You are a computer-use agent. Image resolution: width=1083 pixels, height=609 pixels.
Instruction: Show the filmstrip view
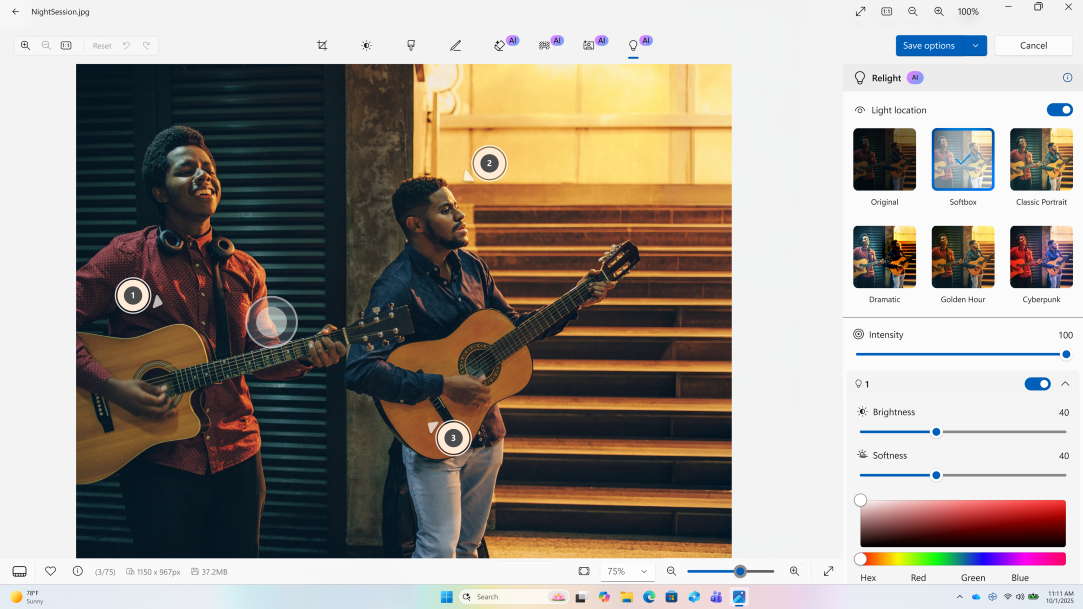coord(17,571)
